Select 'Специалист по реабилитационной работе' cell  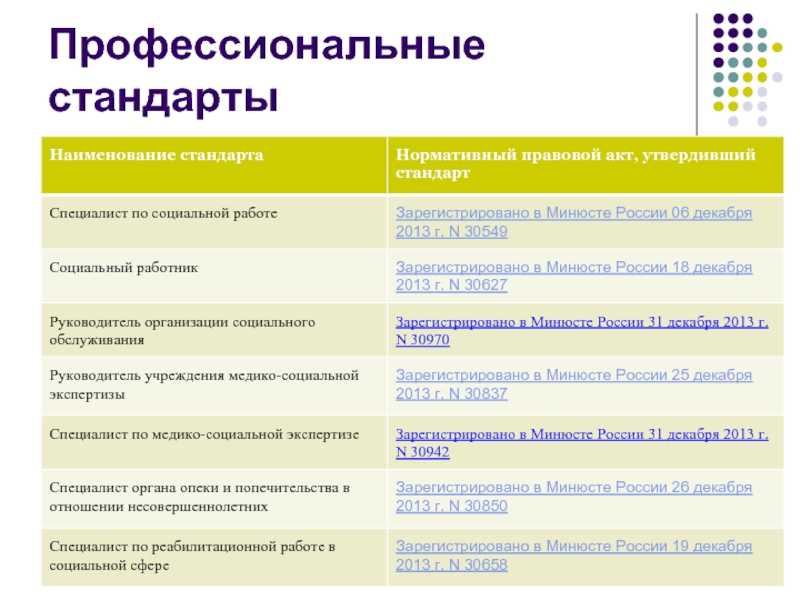214,557
